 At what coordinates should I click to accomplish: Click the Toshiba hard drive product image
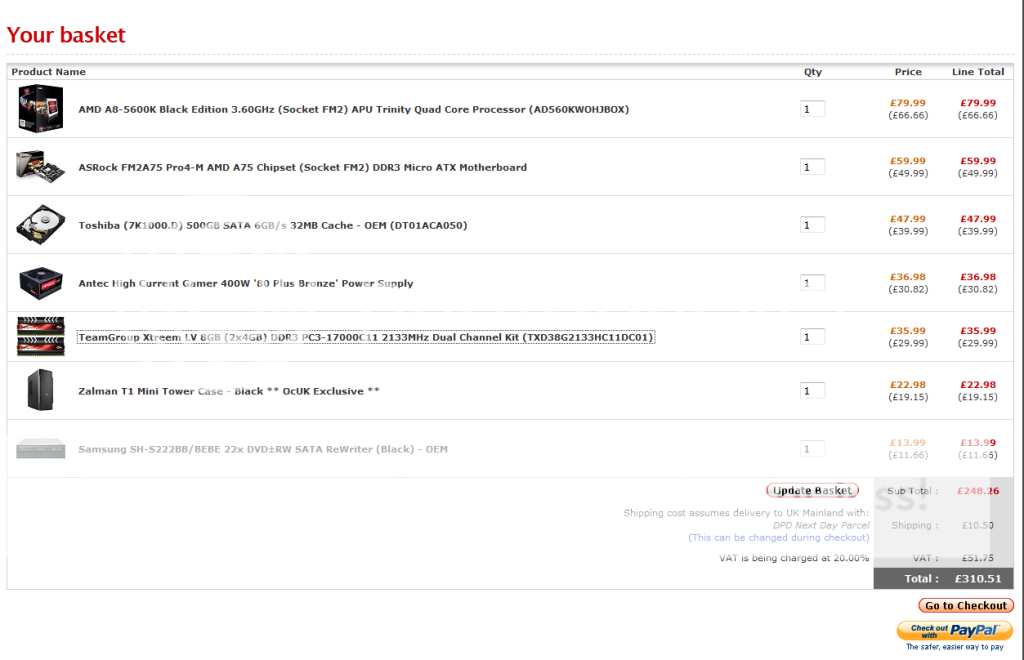pos(40,225)
